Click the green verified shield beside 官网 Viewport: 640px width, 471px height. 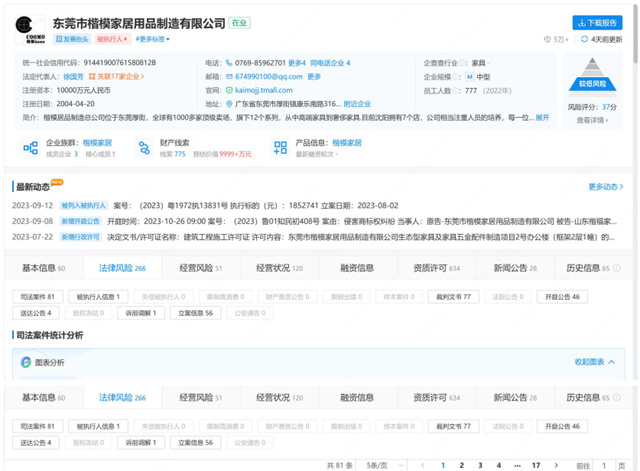click(229, 90)
